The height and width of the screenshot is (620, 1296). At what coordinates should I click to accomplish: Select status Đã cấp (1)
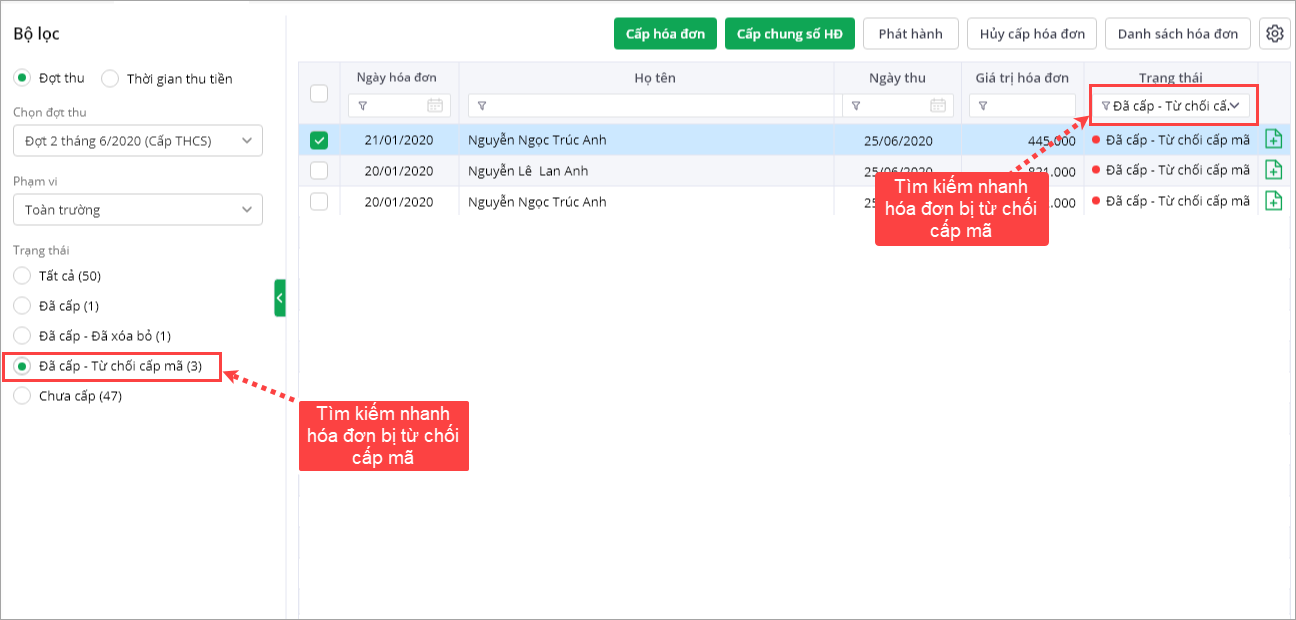point(22,306)
